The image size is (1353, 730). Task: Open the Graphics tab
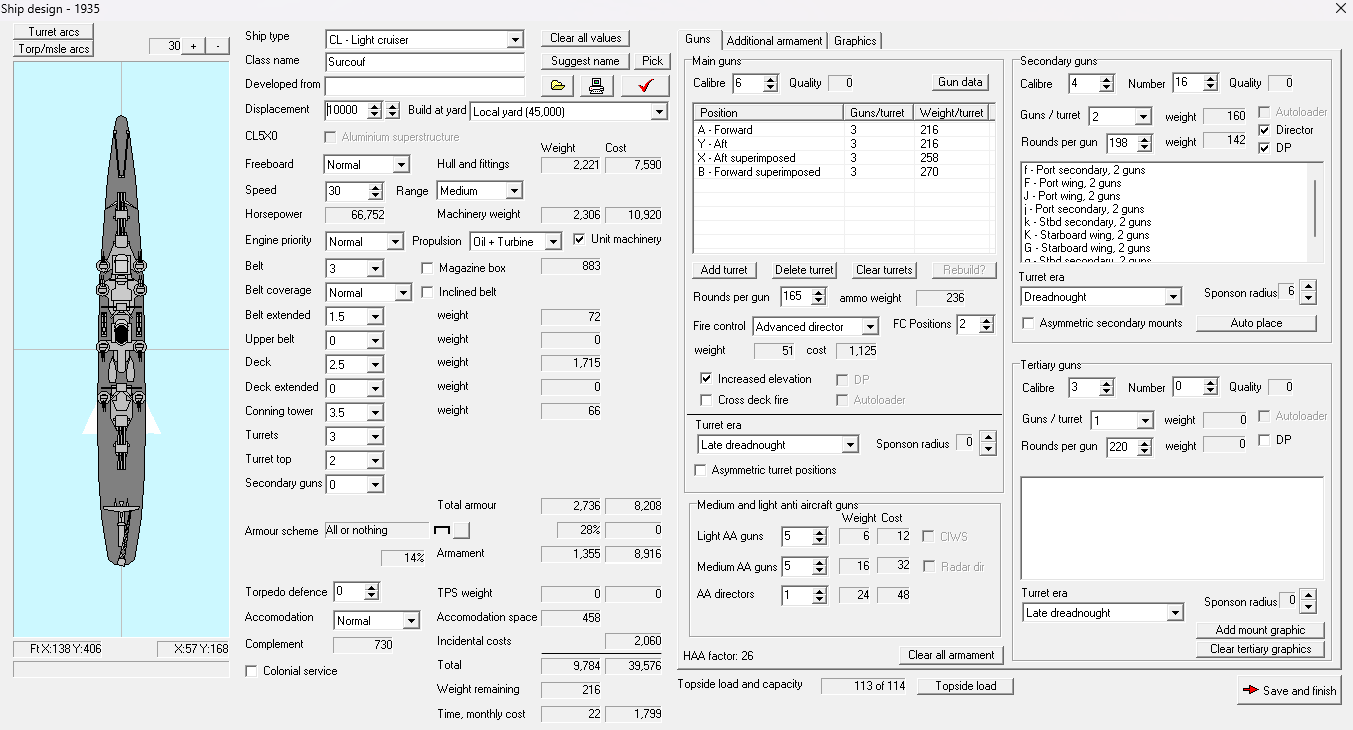coord(855,41)
